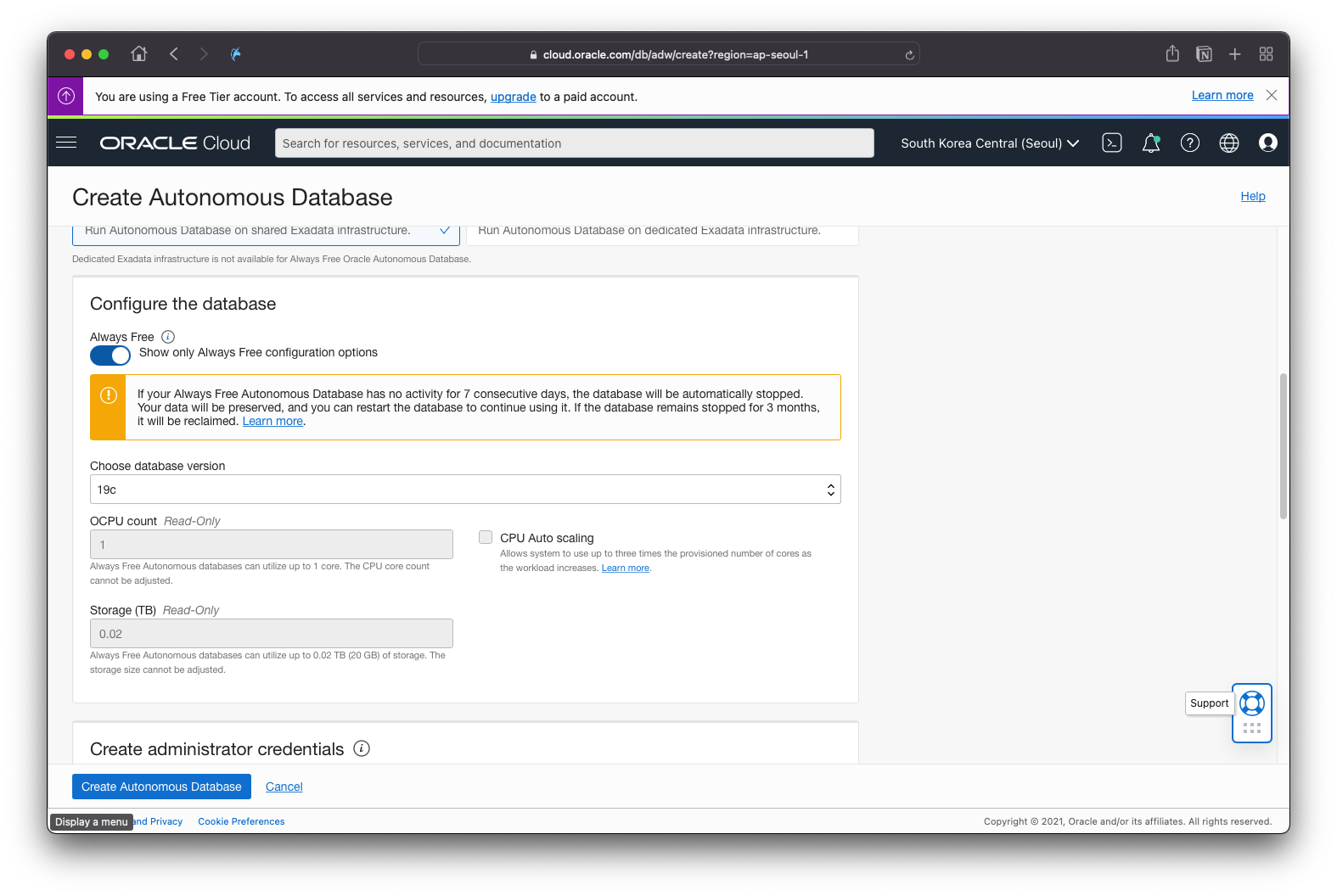Click the Oracle Cloud logo

coord(175,143)
